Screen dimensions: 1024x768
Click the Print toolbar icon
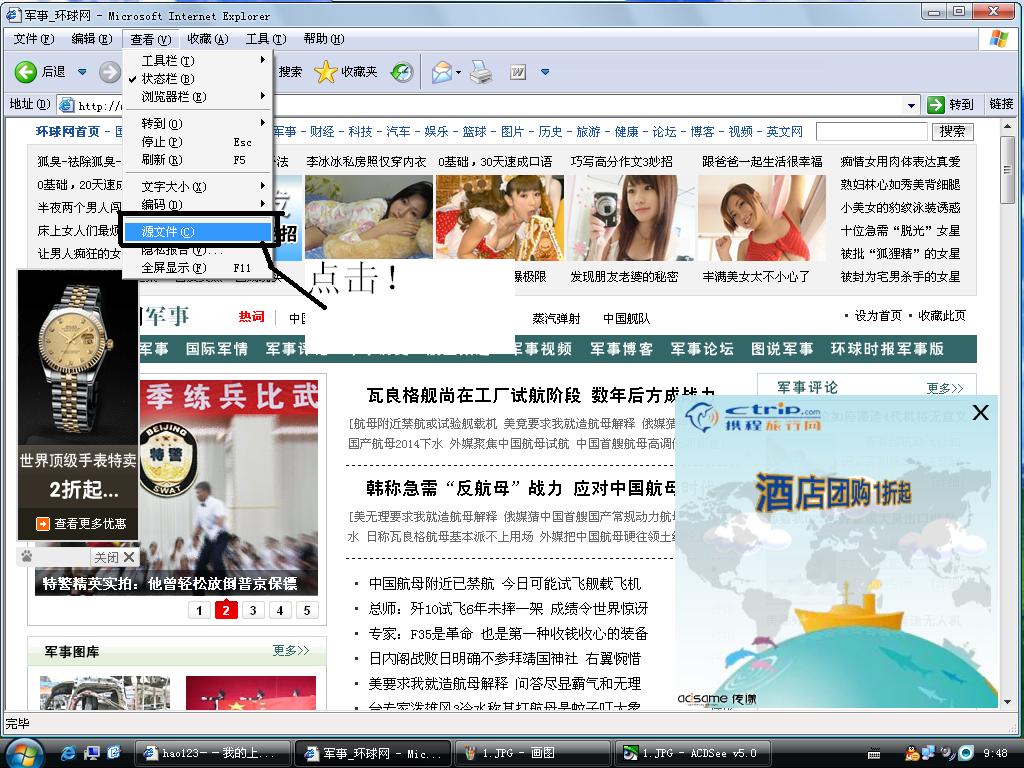[x=481, y=72]
